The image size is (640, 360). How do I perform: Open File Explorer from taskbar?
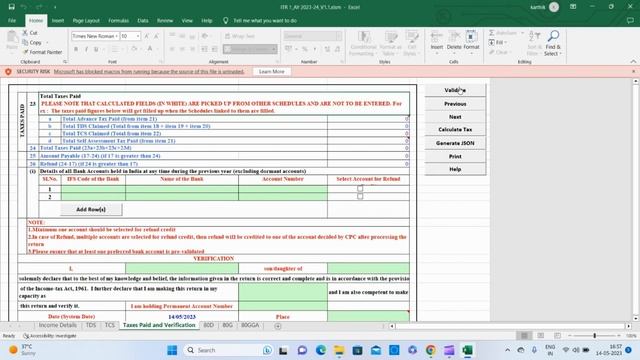(339, 350)
